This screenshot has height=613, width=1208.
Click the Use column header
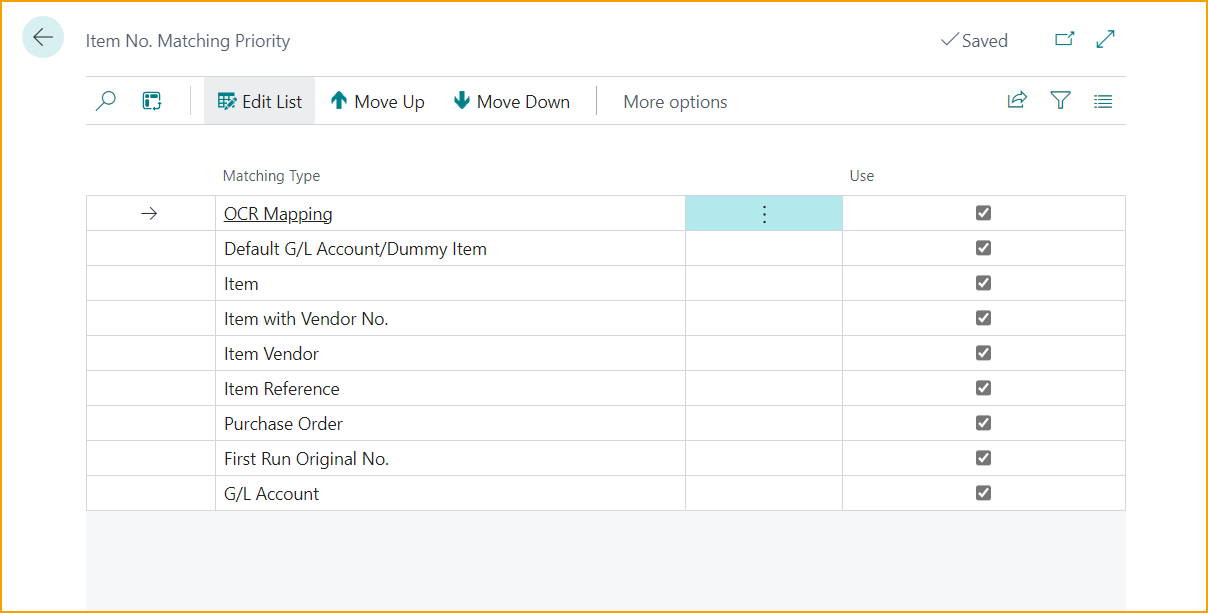pos(861,176)
